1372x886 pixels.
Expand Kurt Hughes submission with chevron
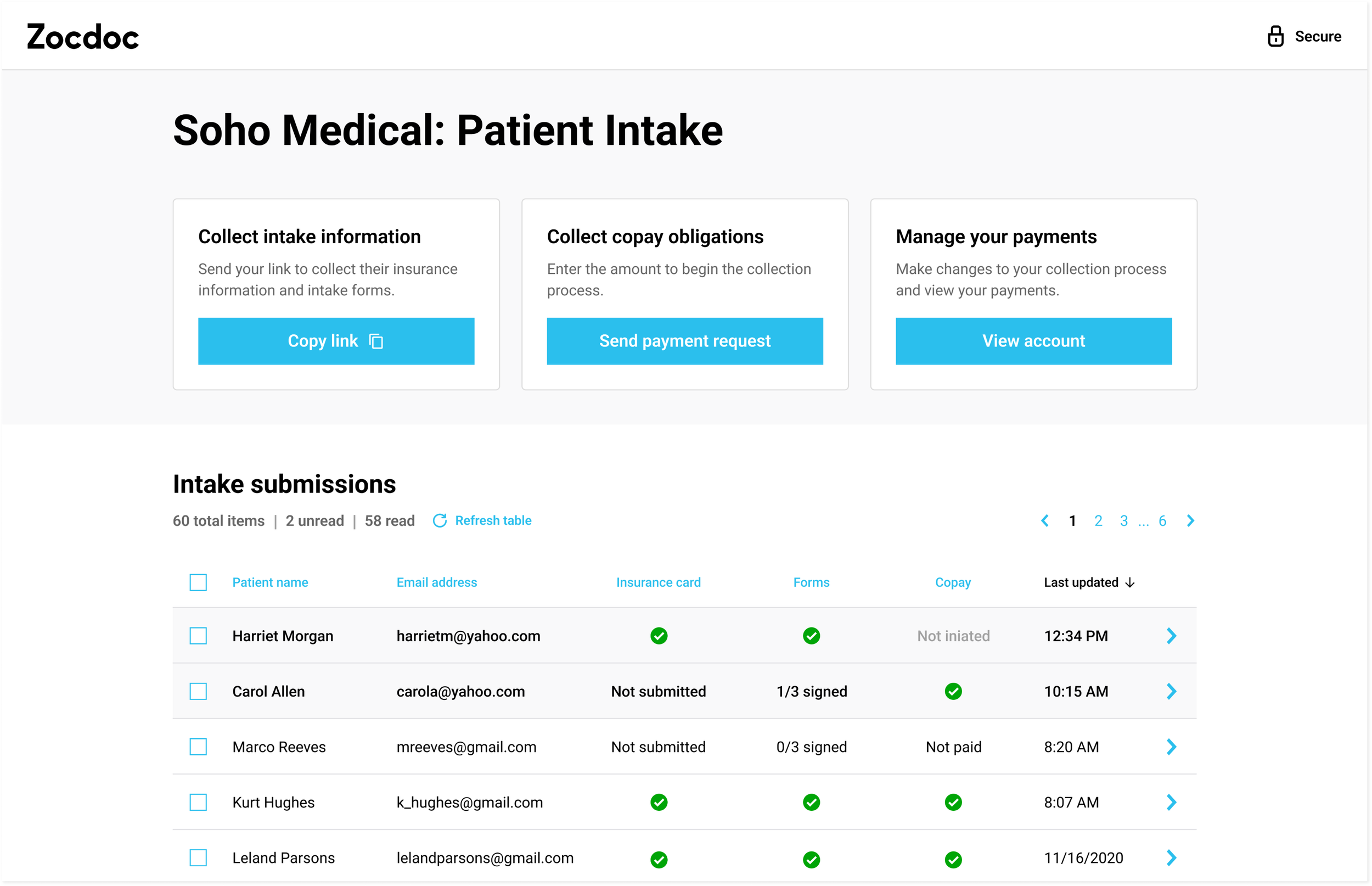click(x=1171, y=802)
